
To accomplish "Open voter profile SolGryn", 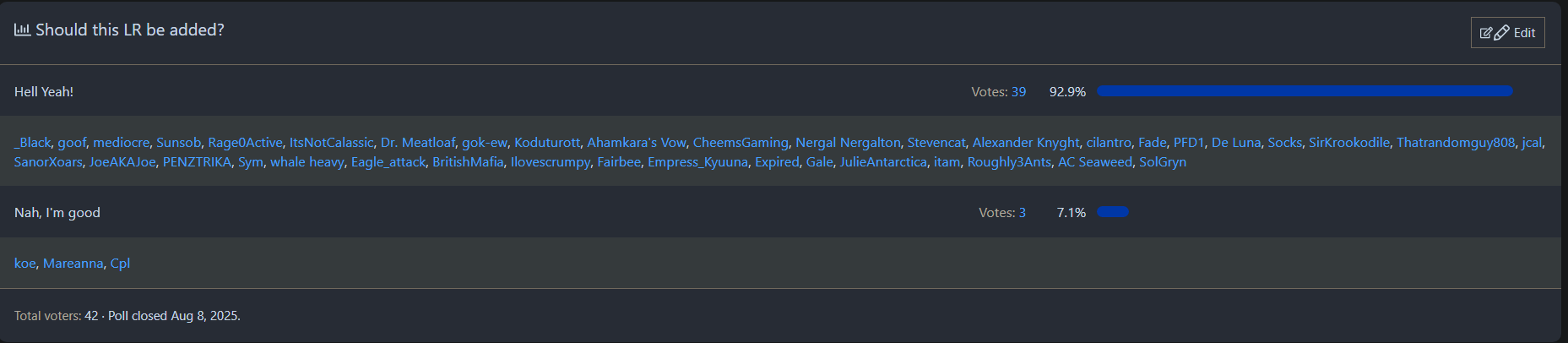I will 1162,162.
